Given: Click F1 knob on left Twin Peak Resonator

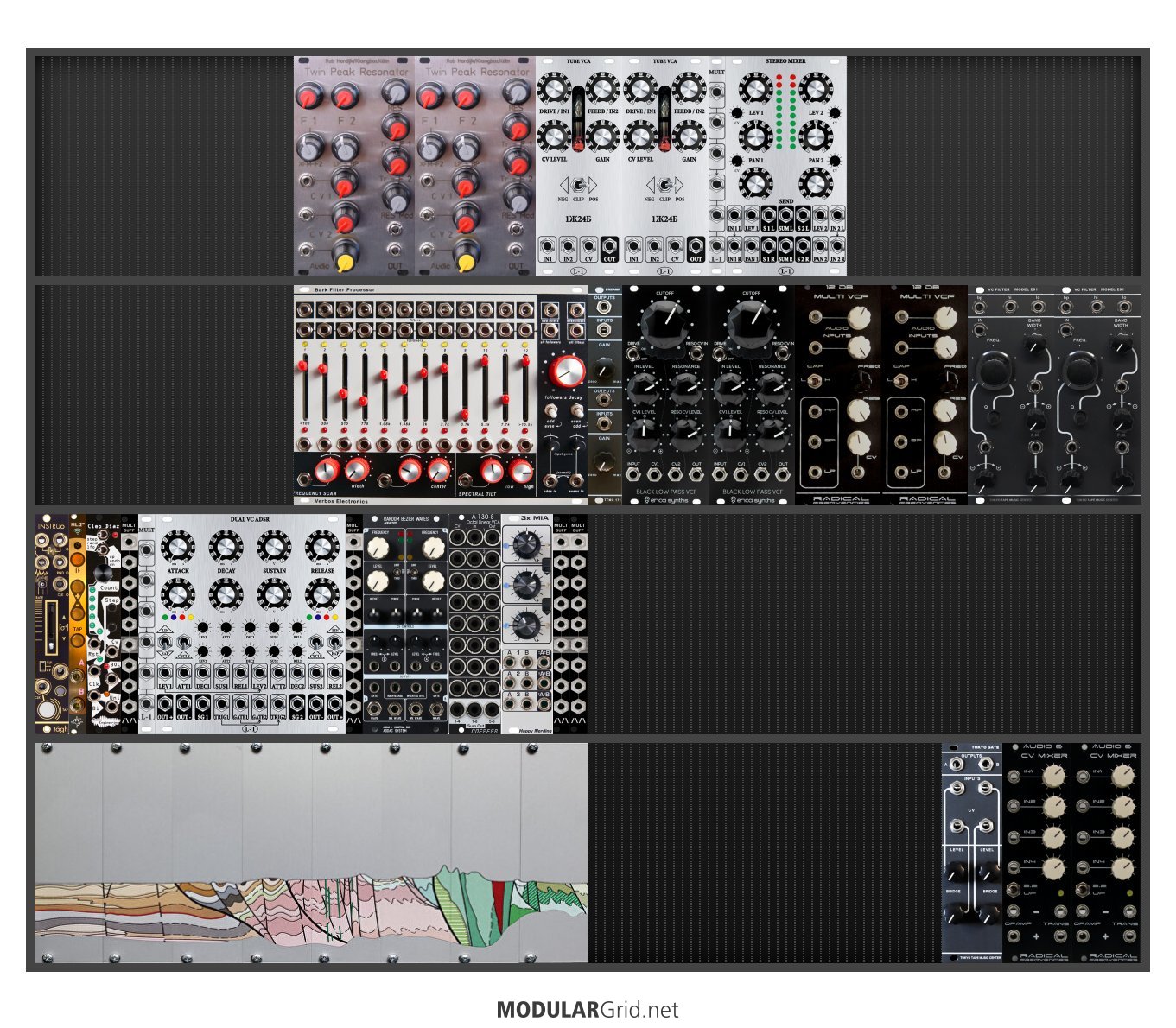Looking at the screenshot, I should [x=309, y=95].
